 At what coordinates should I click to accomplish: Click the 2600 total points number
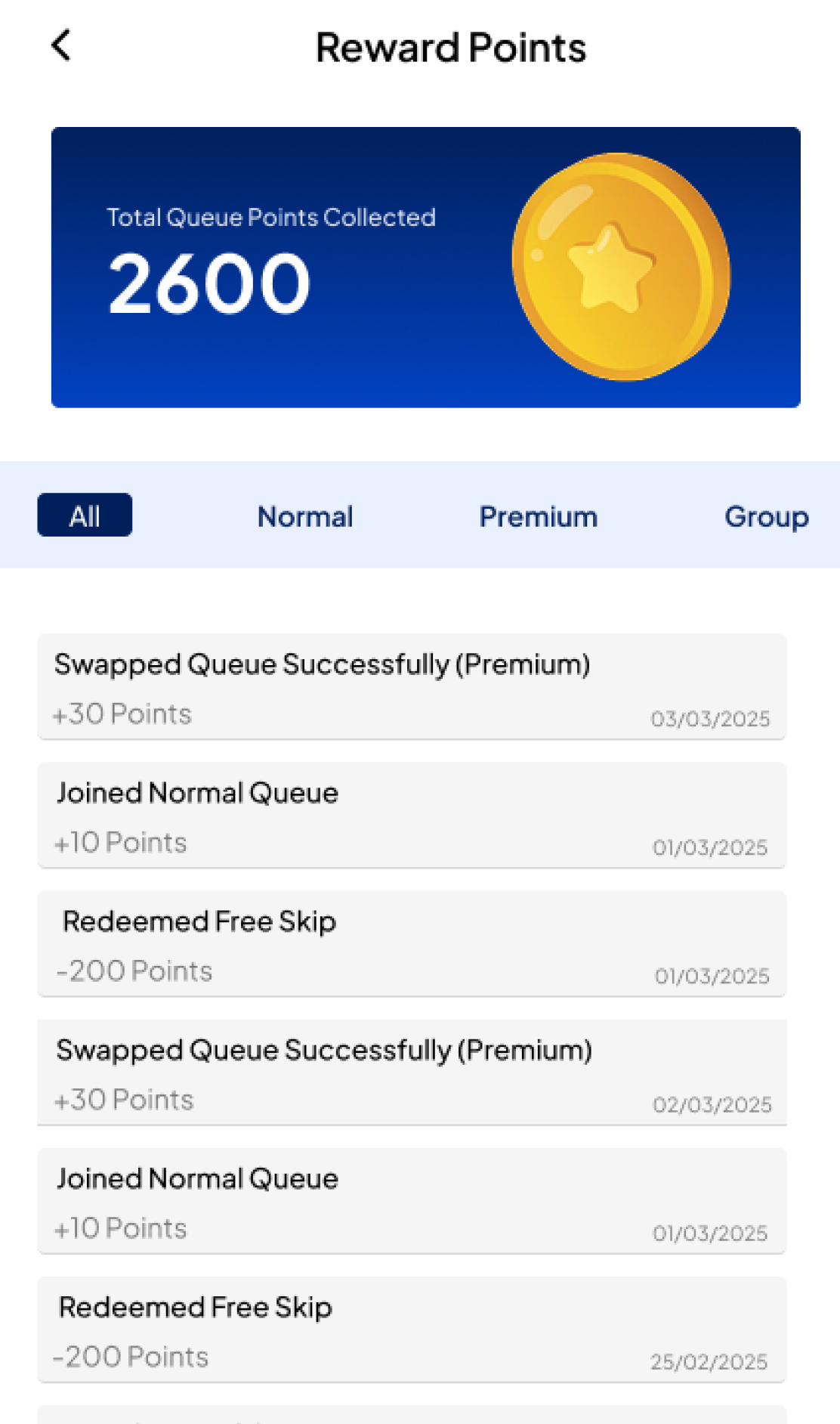[209, 283]
